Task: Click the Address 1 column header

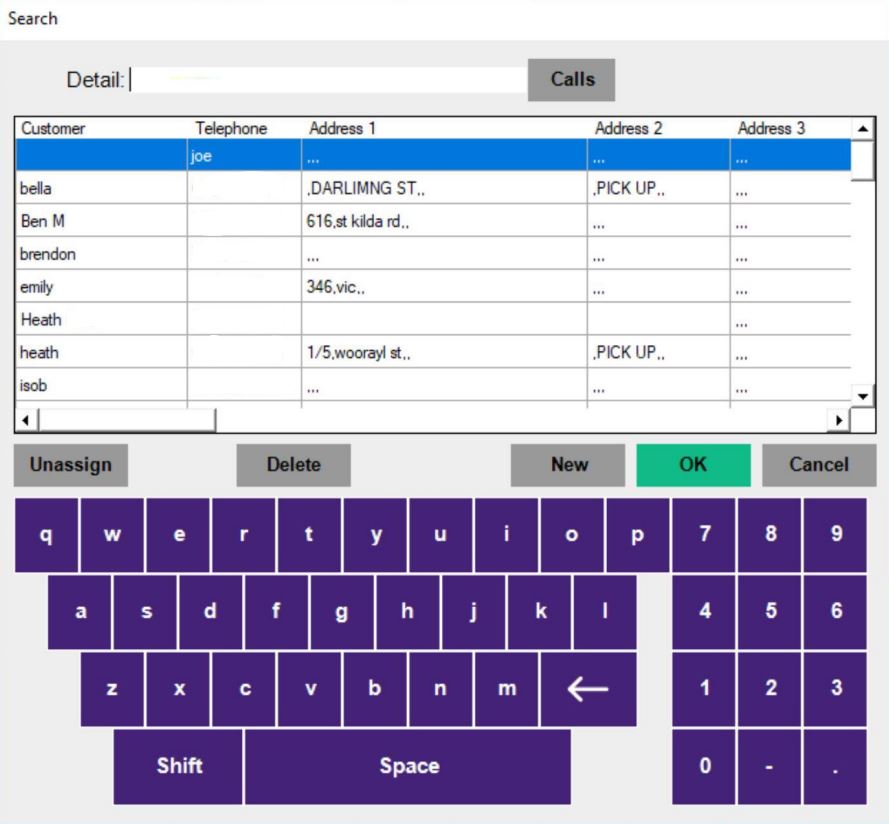Action: coord(342,128)
